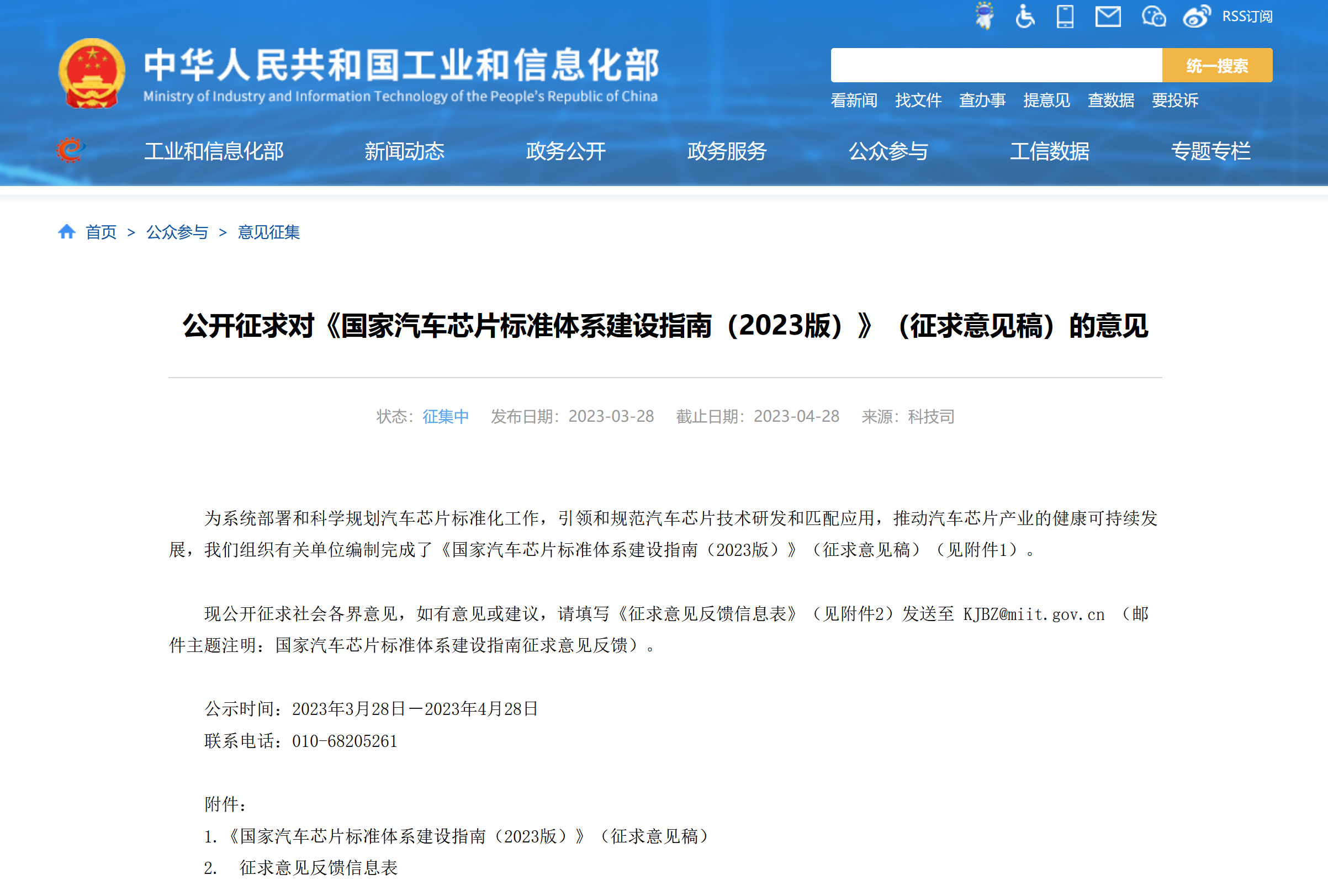Go to 意见征集 in breadcrumb

268,232
